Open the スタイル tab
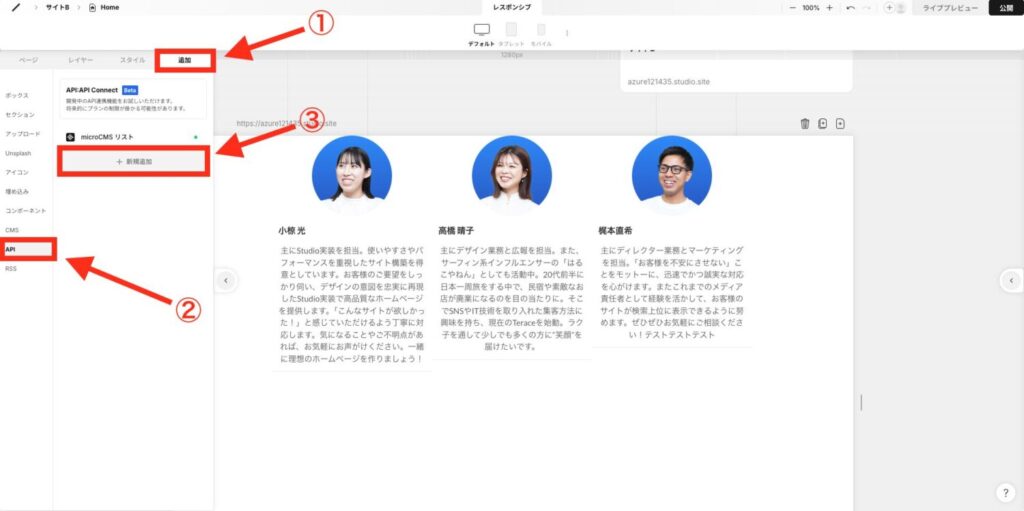The width and height of the screenshot is (1024, 511). coord(132,61)
